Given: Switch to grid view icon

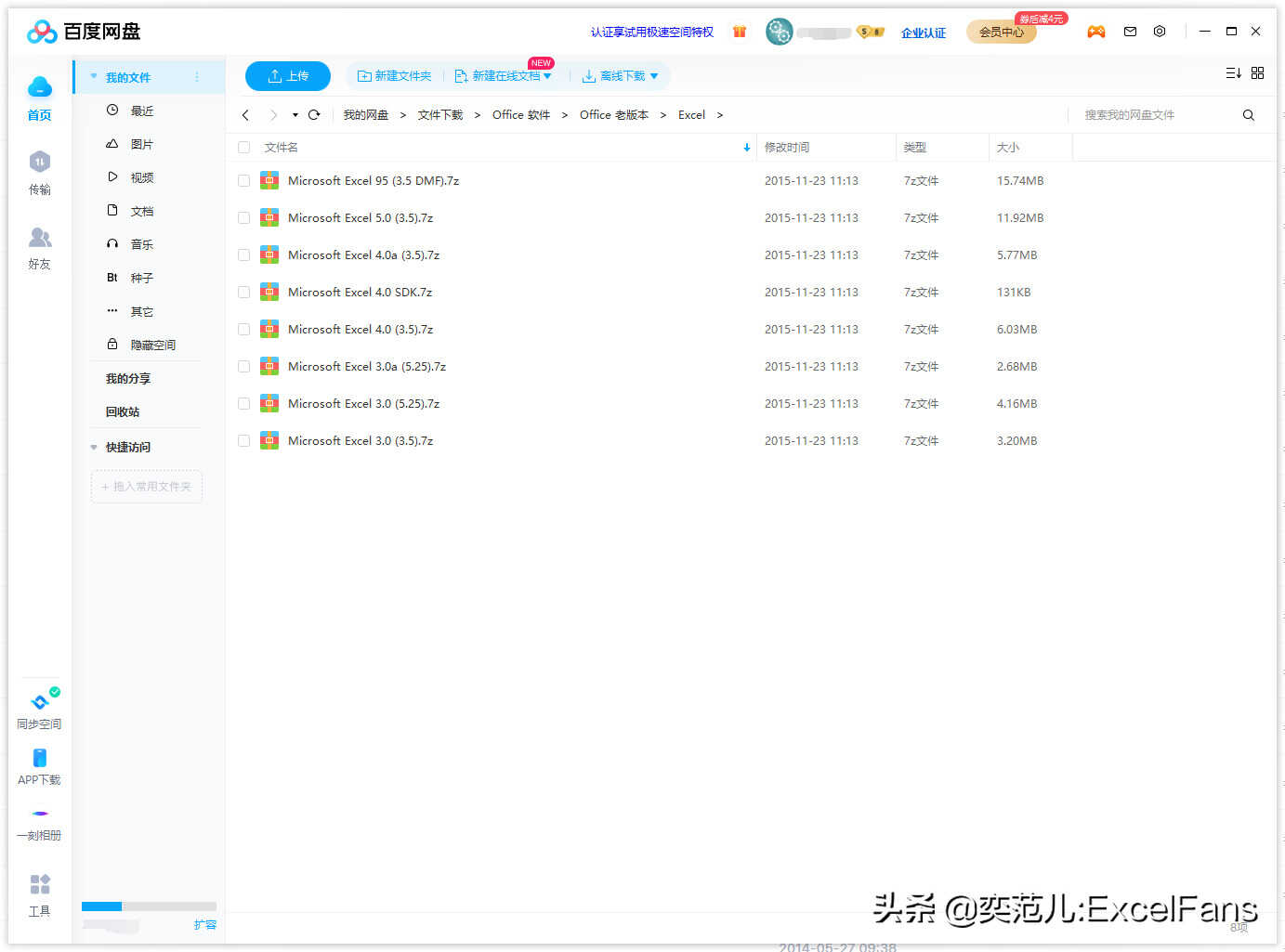Looking at the screenshot, I should 1257,73.
